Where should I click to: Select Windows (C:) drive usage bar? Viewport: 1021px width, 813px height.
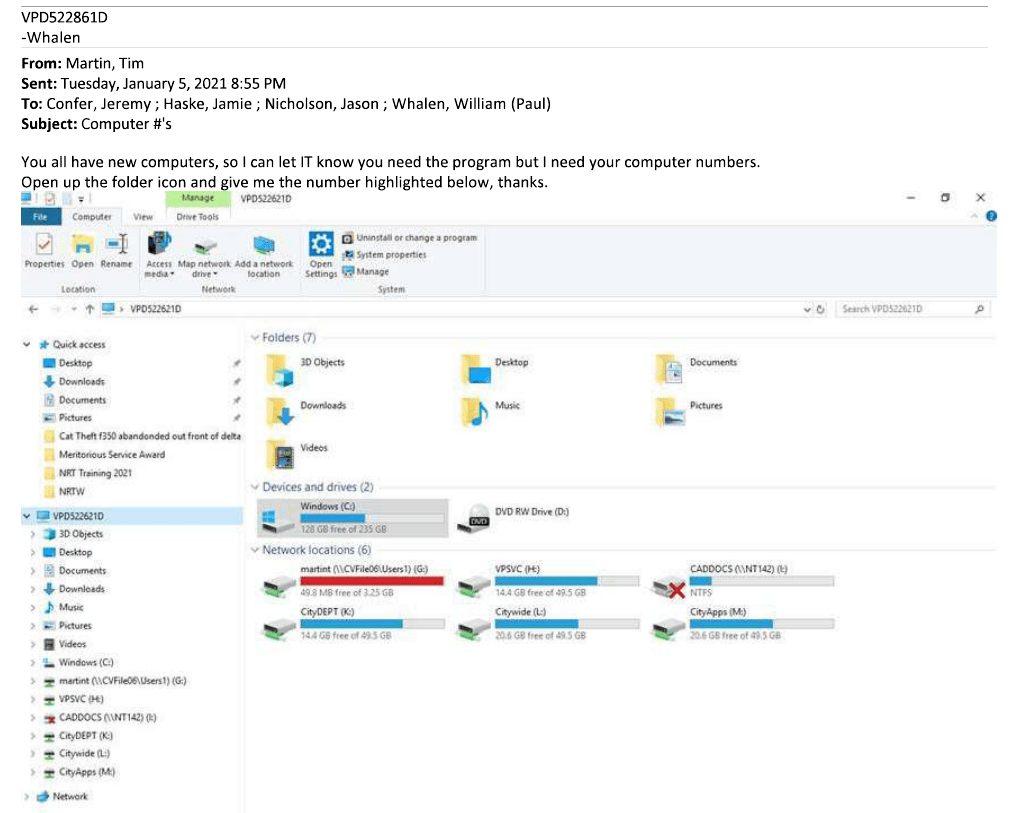click(x=372, y=518)
